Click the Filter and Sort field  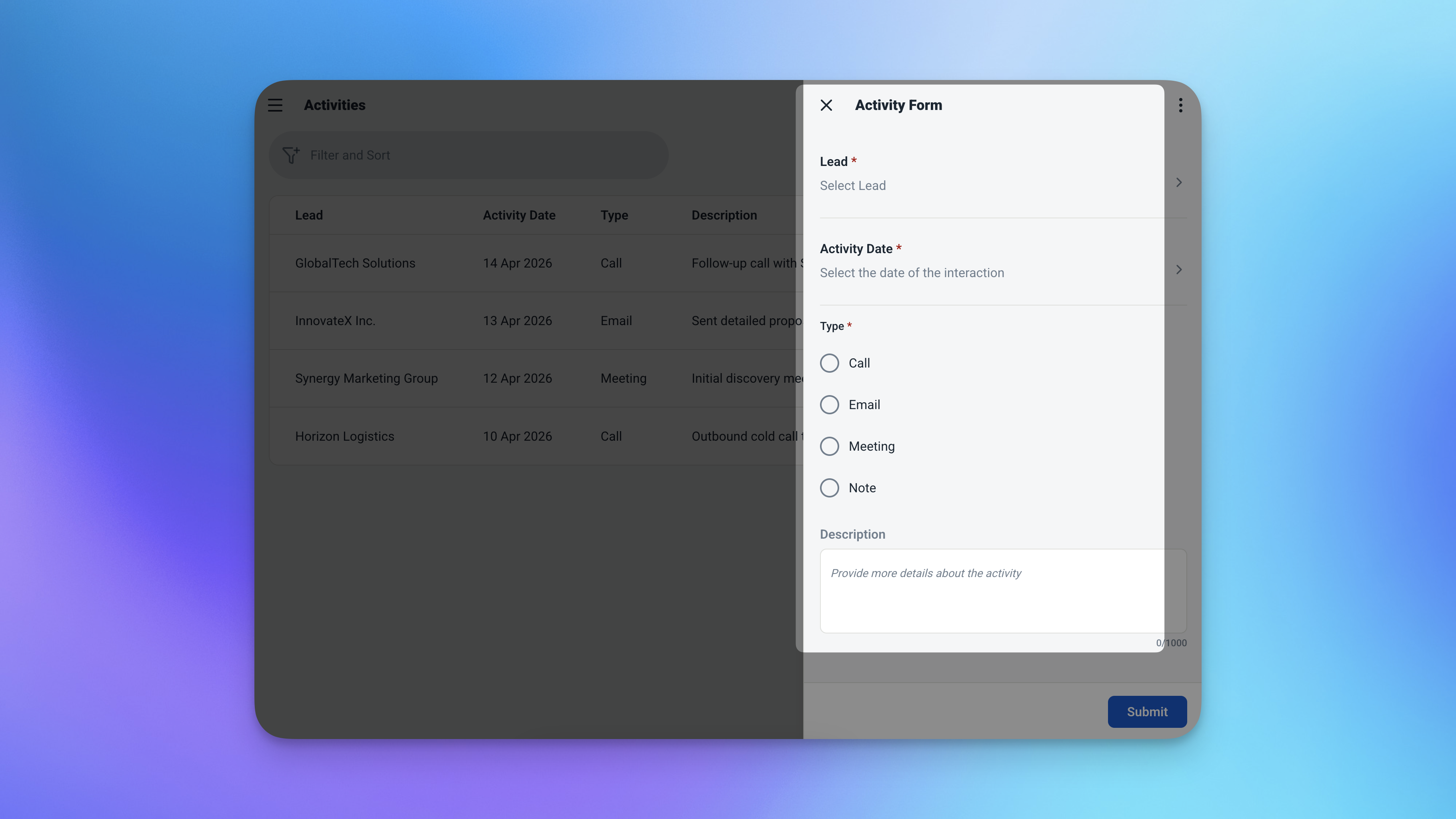click(x=480, y=156)
